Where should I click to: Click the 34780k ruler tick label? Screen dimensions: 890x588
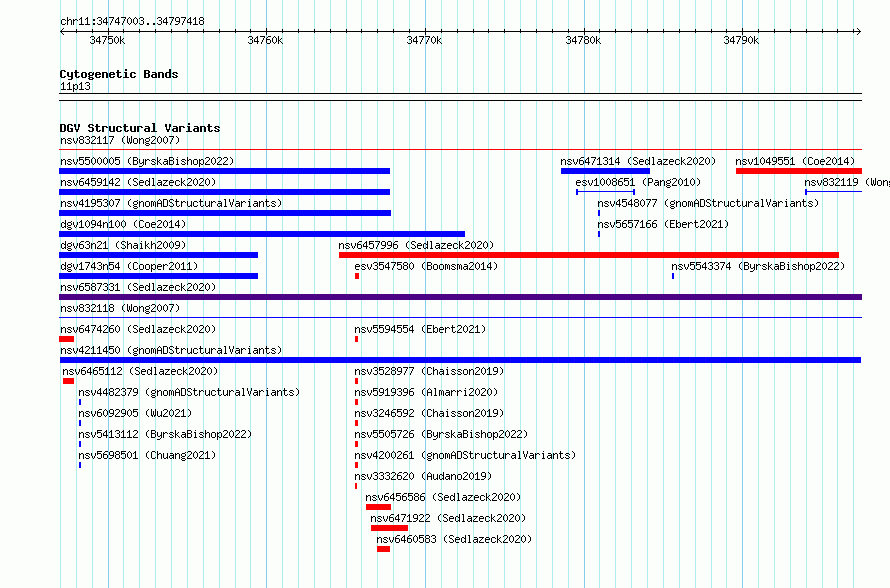pos(583,40)
